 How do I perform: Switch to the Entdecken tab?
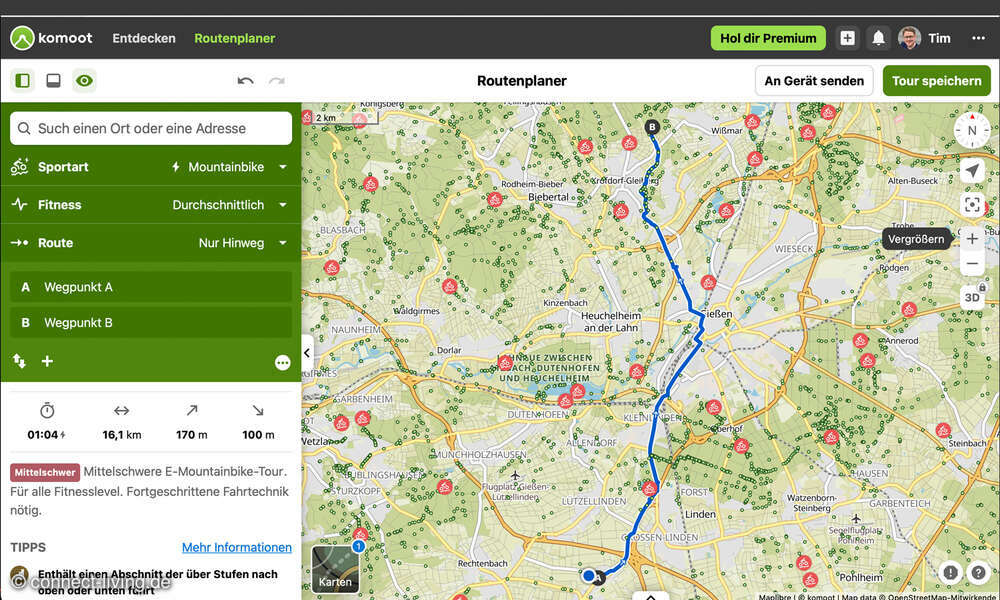coord(143,38)
